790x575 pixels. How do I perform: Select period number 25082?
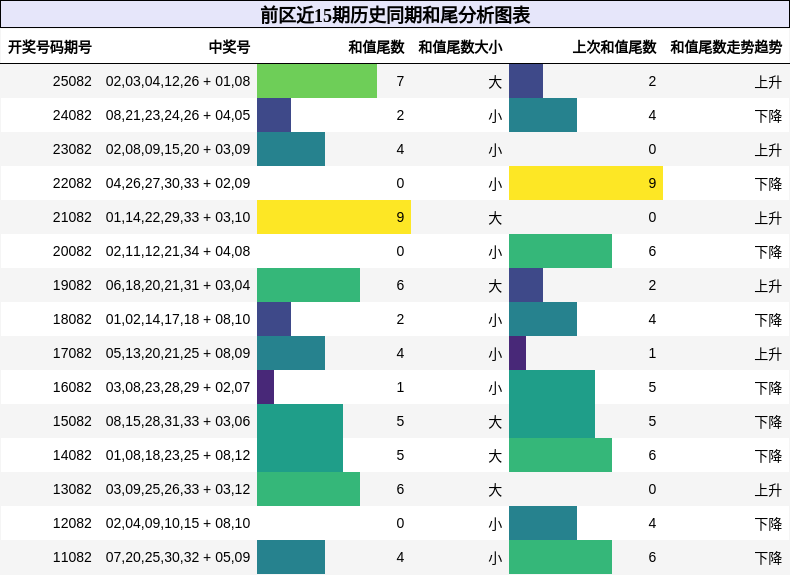pyautogui.click(x=72, y=81)
